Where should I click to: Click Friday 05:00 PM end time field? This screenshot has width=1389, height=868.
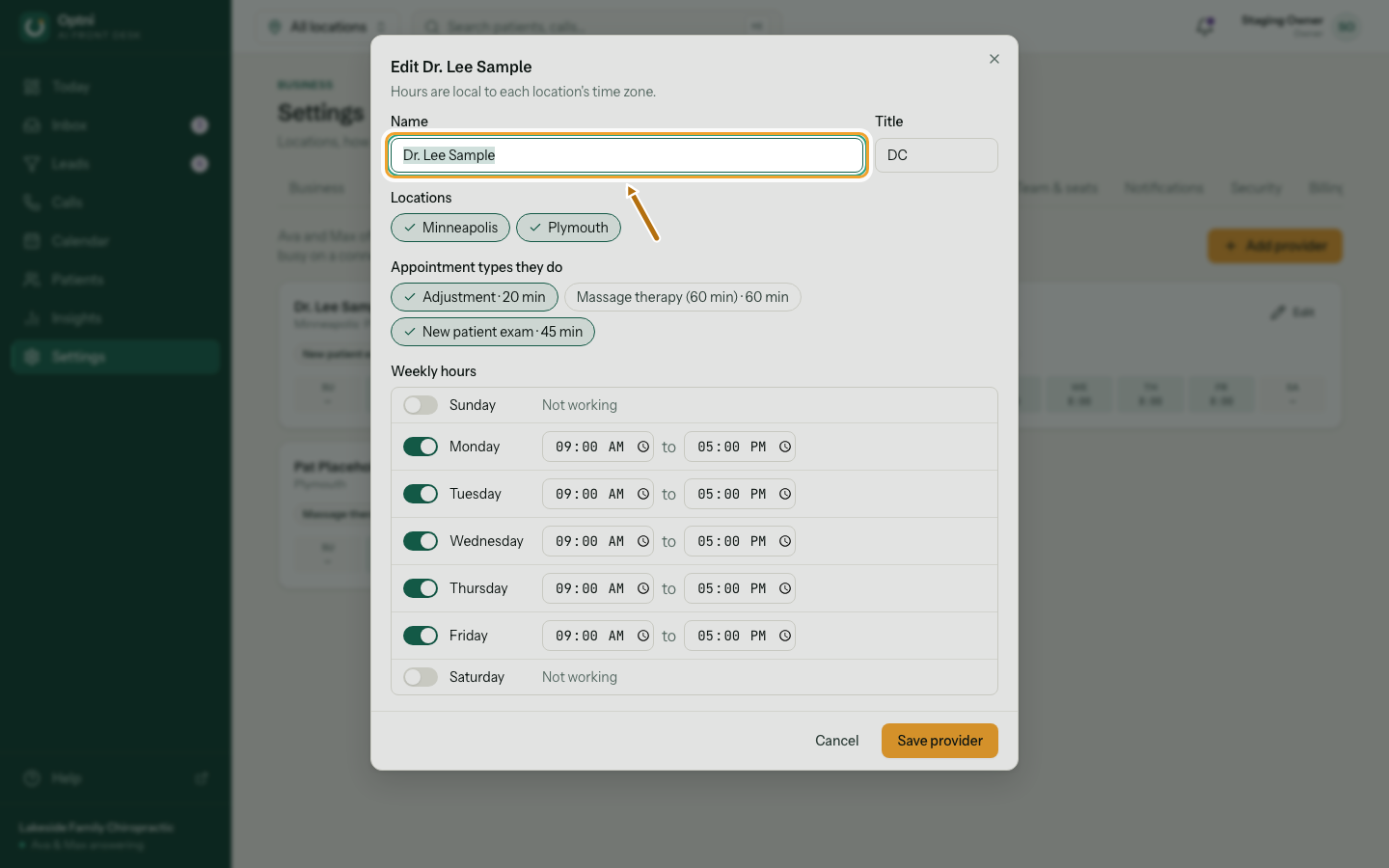click(740, 636)
